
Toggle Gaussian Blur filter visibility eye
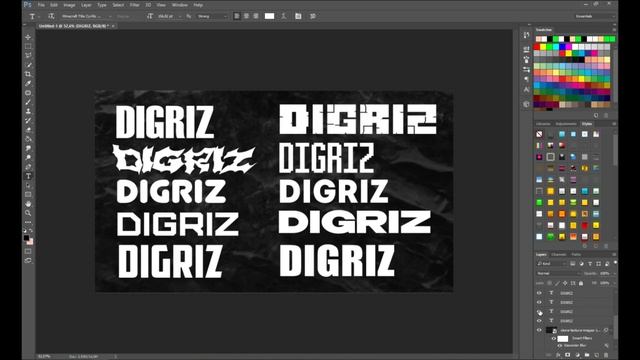pyautogui.click(x=560, y=346)
